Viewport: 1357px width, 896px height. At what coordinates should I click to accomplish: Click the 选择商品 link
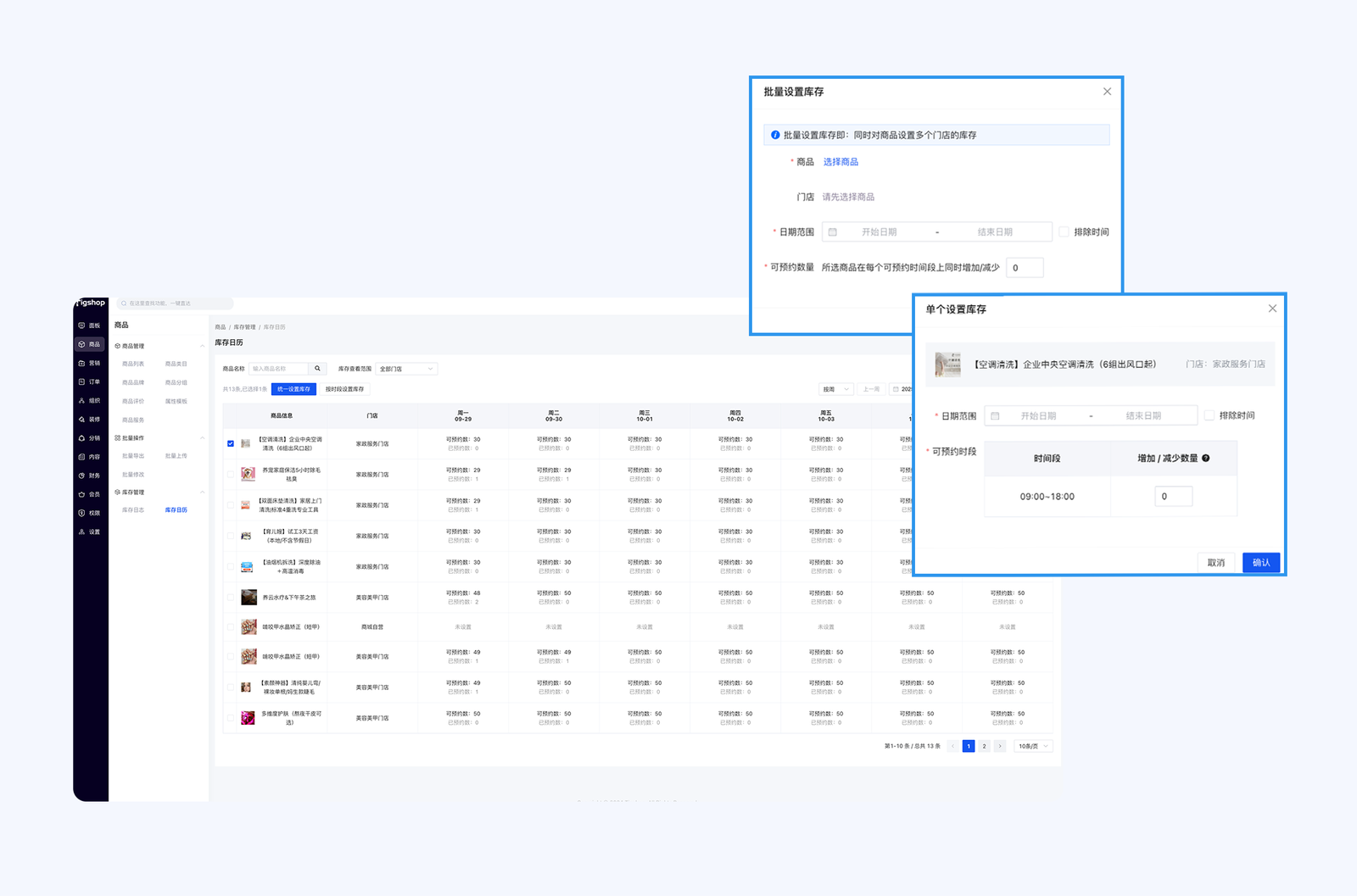click(840, 162)
